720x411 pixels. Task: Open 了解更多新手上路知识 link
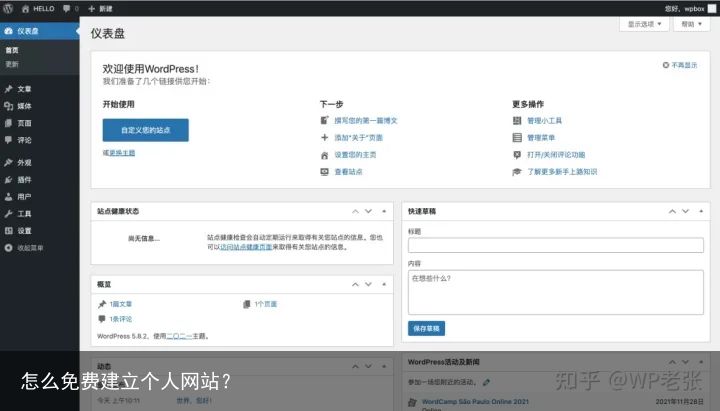[x=562, y=172]
